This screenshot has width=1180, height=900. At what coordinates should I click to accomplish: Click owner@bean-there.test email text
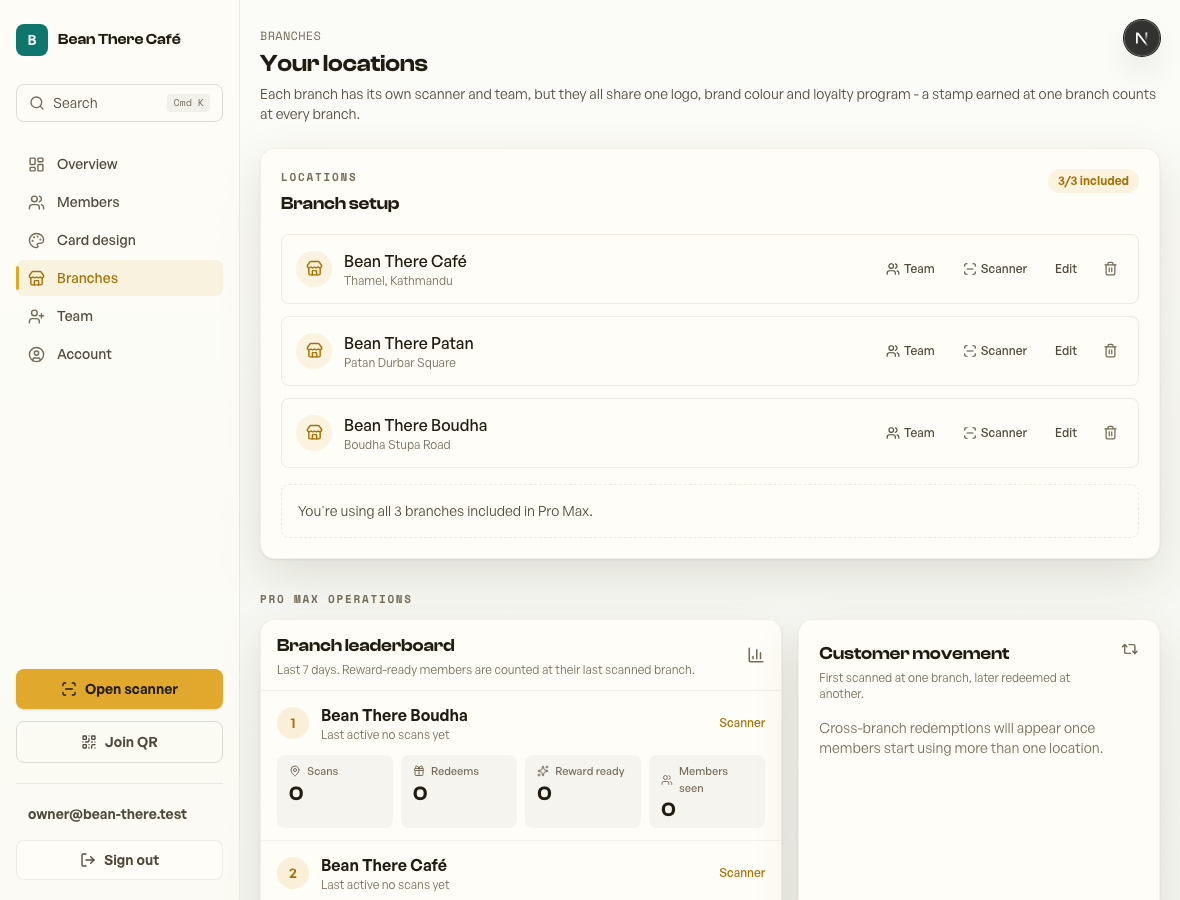107,814
